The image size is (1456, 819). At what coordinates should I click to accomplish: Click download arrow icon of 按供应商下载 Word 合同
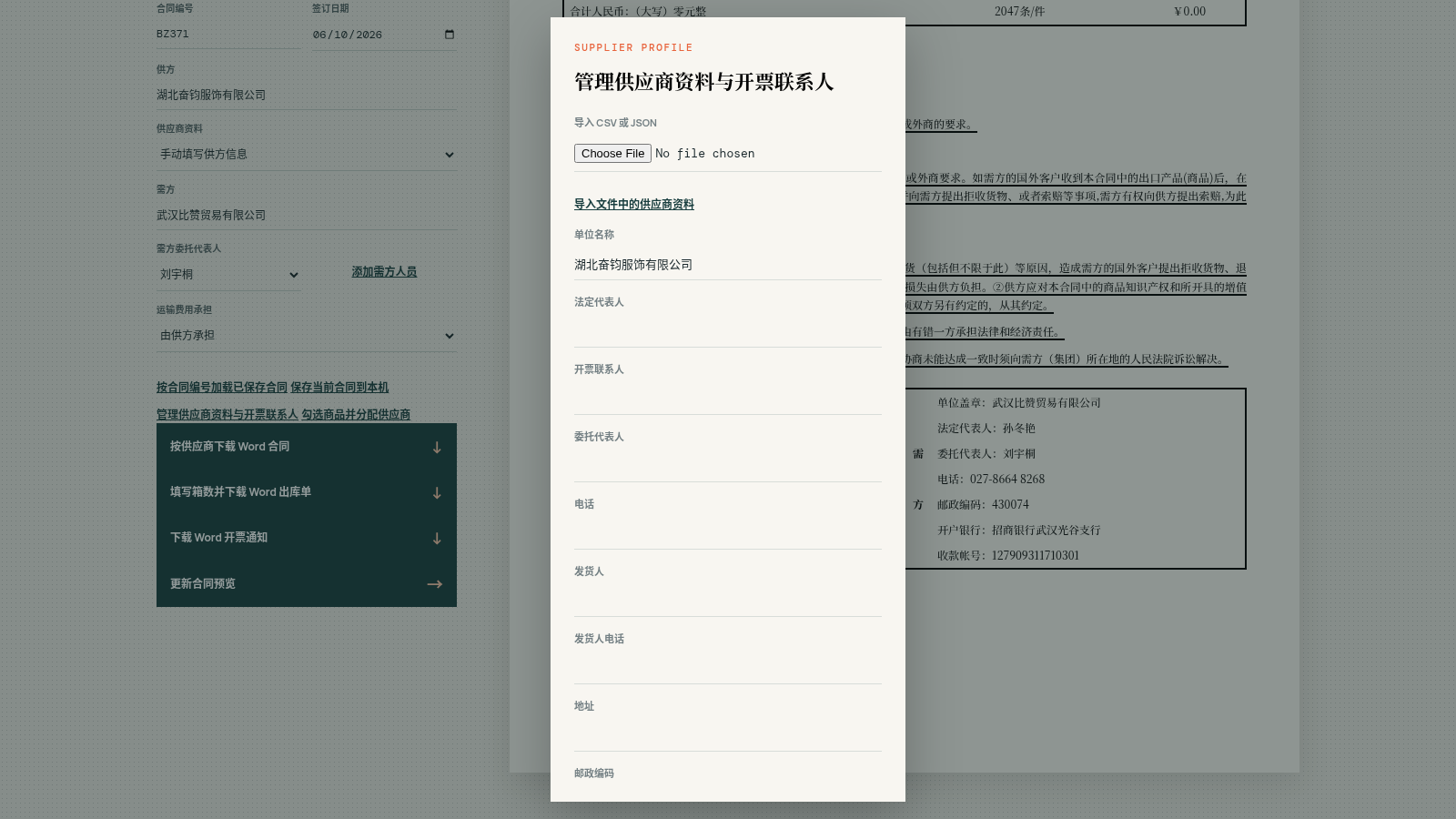437,448
